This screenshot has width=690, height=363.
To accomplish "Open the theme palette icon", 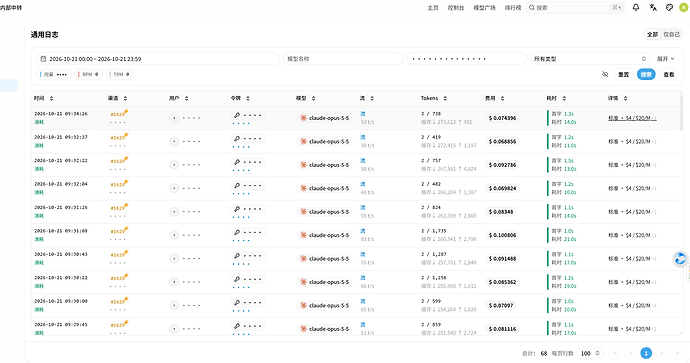I will coord(669,7).
